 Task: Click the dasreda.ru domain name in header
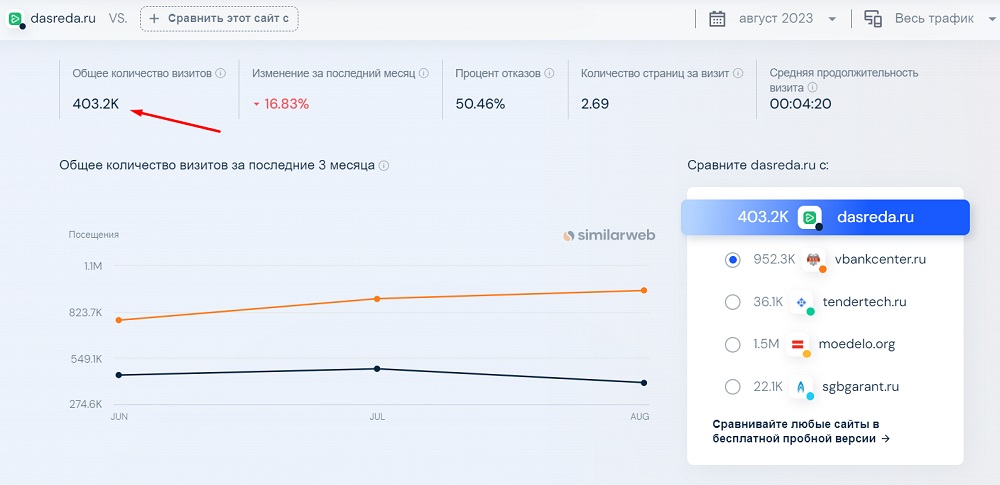click(63, 19)
